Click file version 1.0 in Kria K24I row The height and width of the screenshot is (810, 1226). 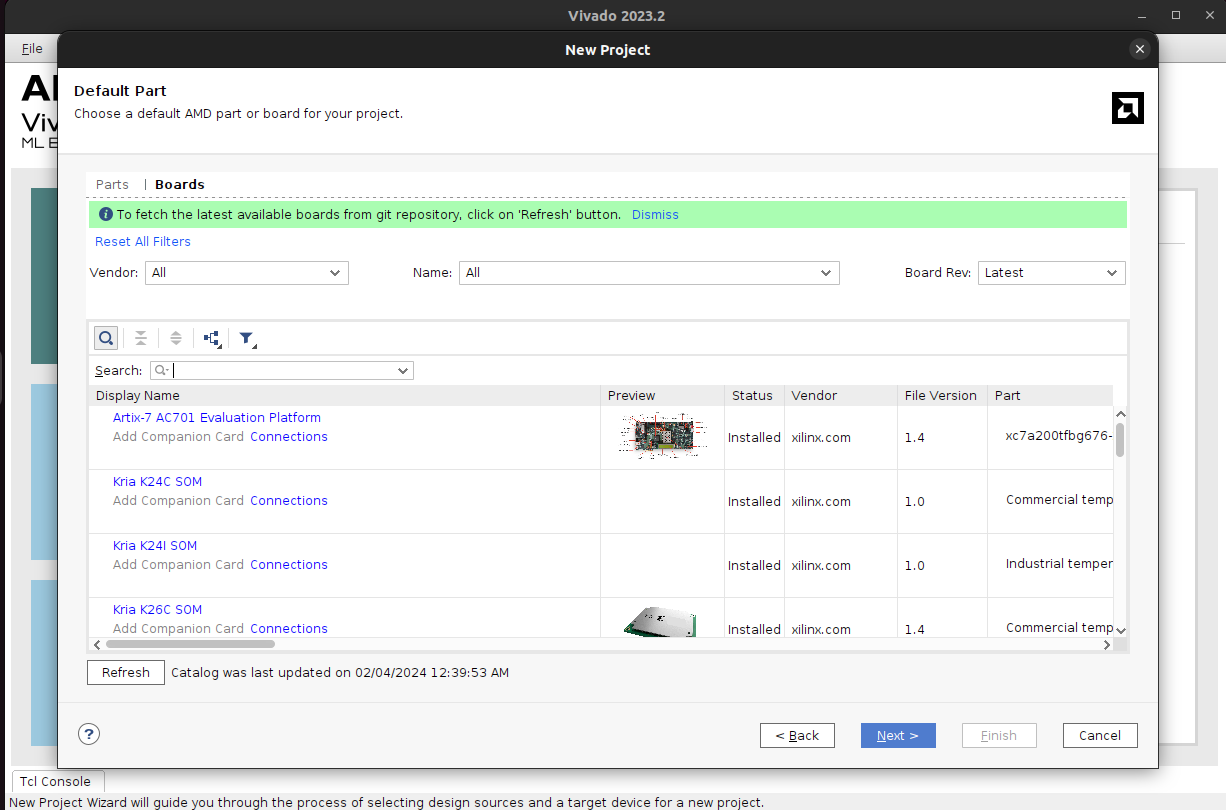915,565
